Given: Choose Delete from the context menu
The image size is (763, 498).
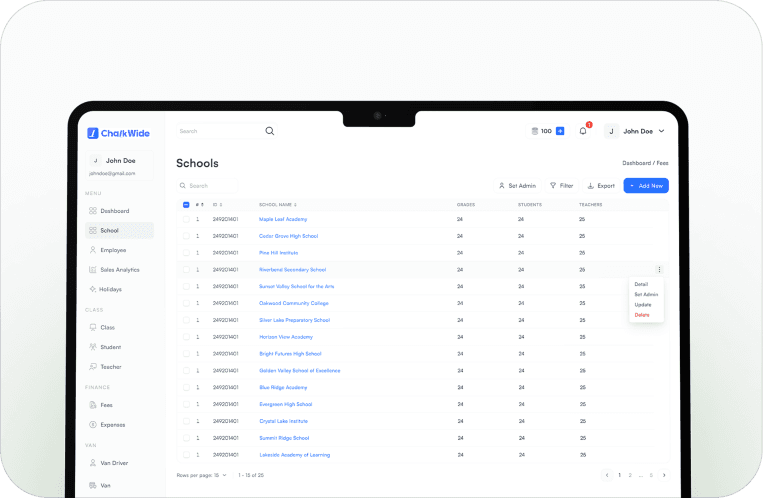Looking at the screenshot, I should (641, 315).
